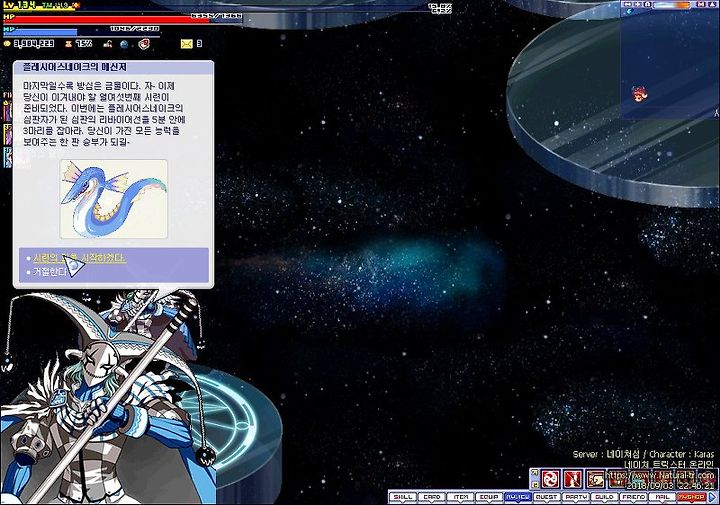Click the small signal bars status icon

tap(108, 44)
